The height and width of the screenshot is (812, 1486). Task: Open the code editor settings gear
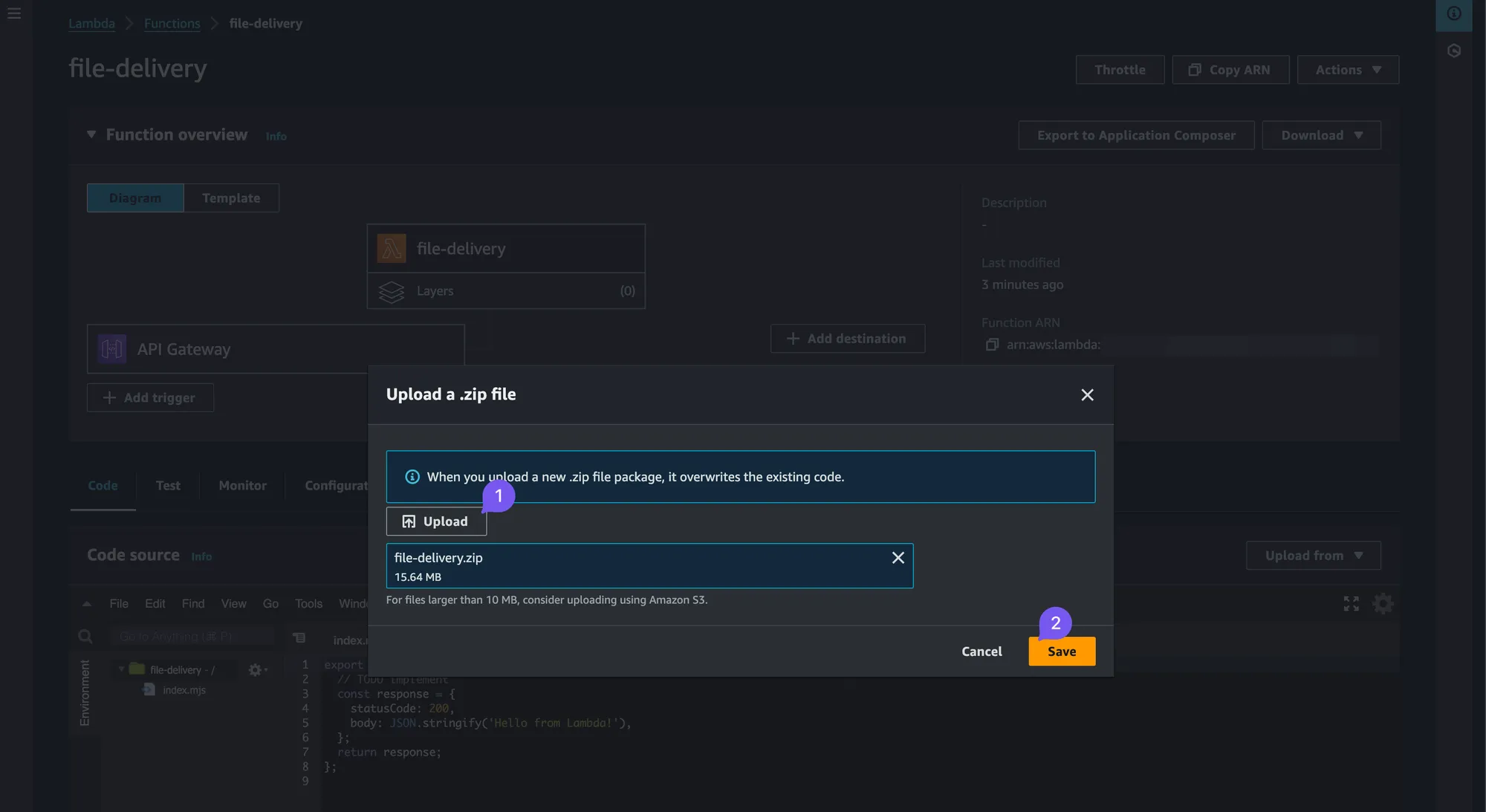[x=1383, y=603]
